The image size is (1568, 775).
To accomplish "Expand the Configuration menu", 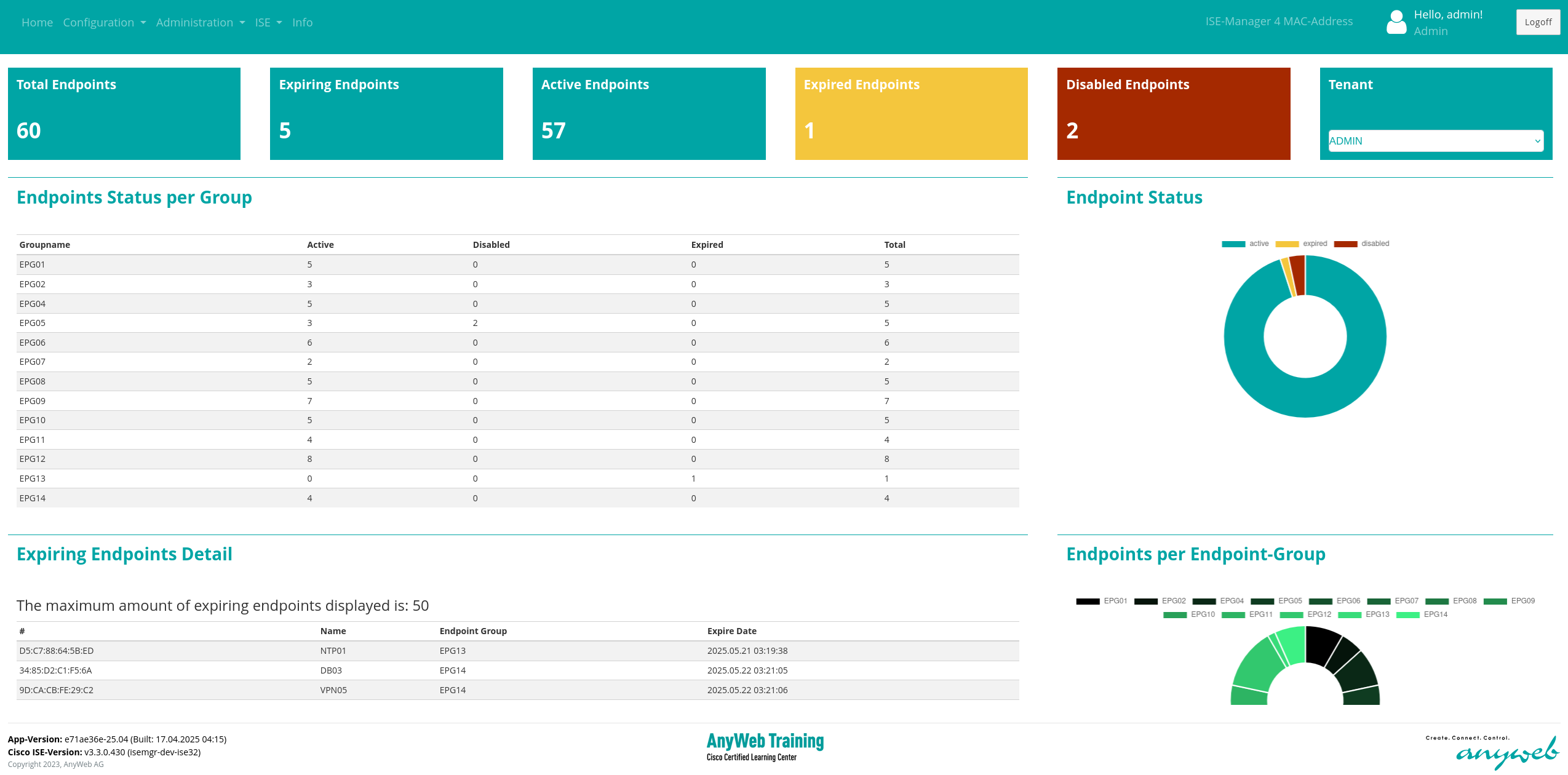I will [x=104, y=23].
